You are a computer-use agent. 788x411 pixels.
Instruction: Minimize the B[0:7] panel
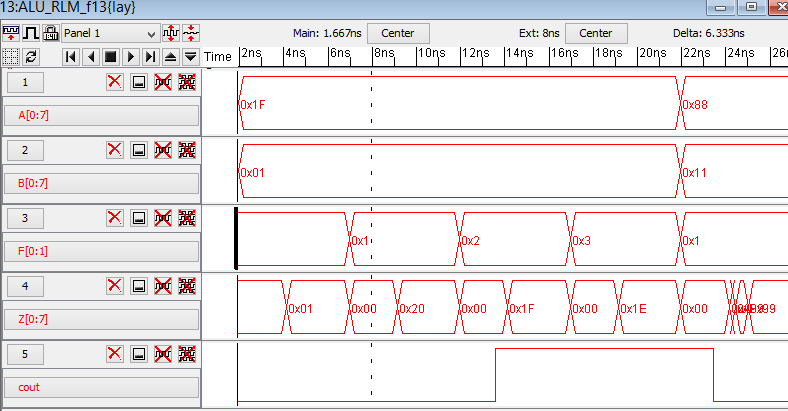[x=139, y=150]
